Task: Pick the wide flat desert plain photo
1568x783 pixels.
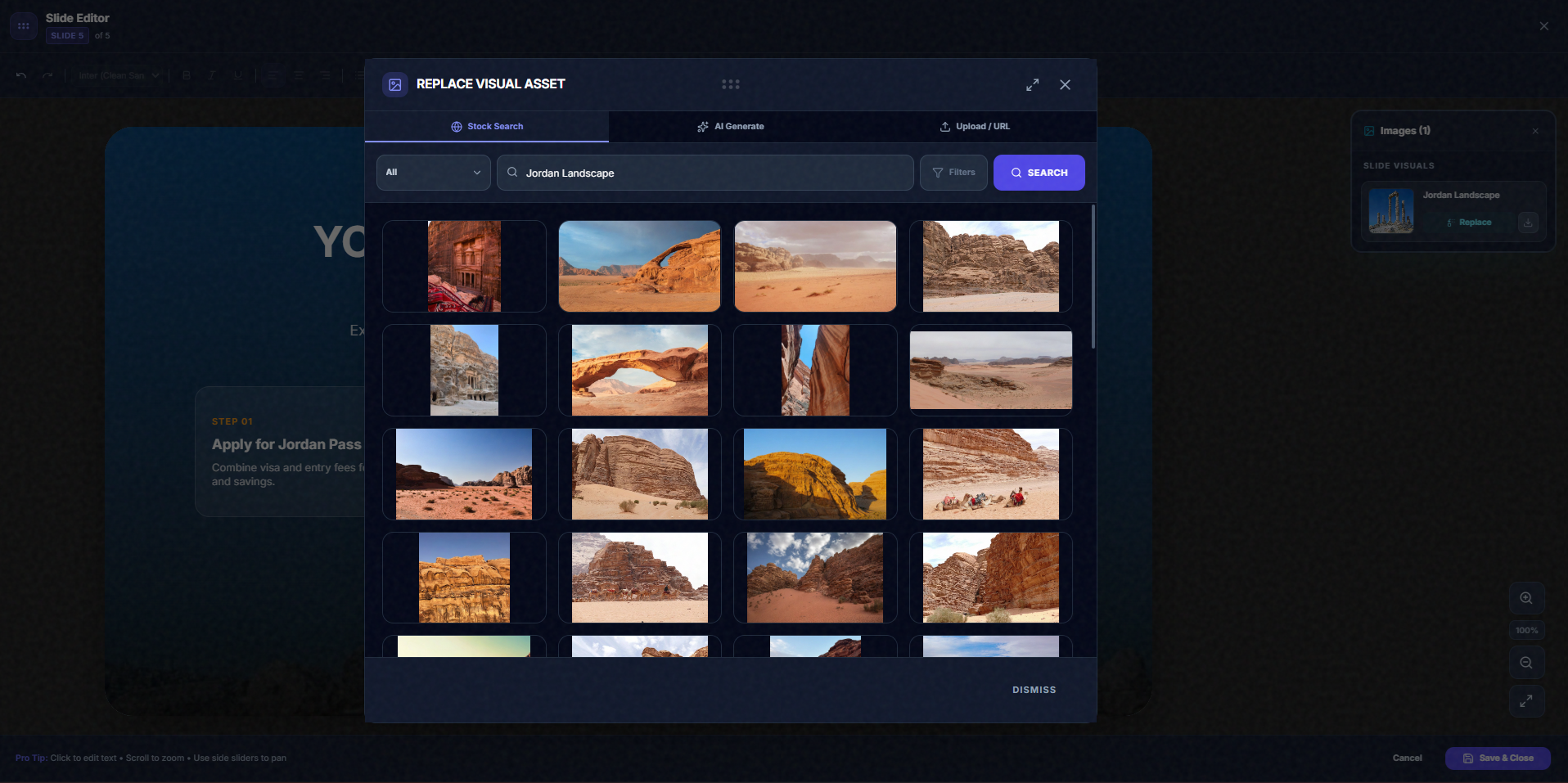Action: pyautogui.click(x=991, y=370)
